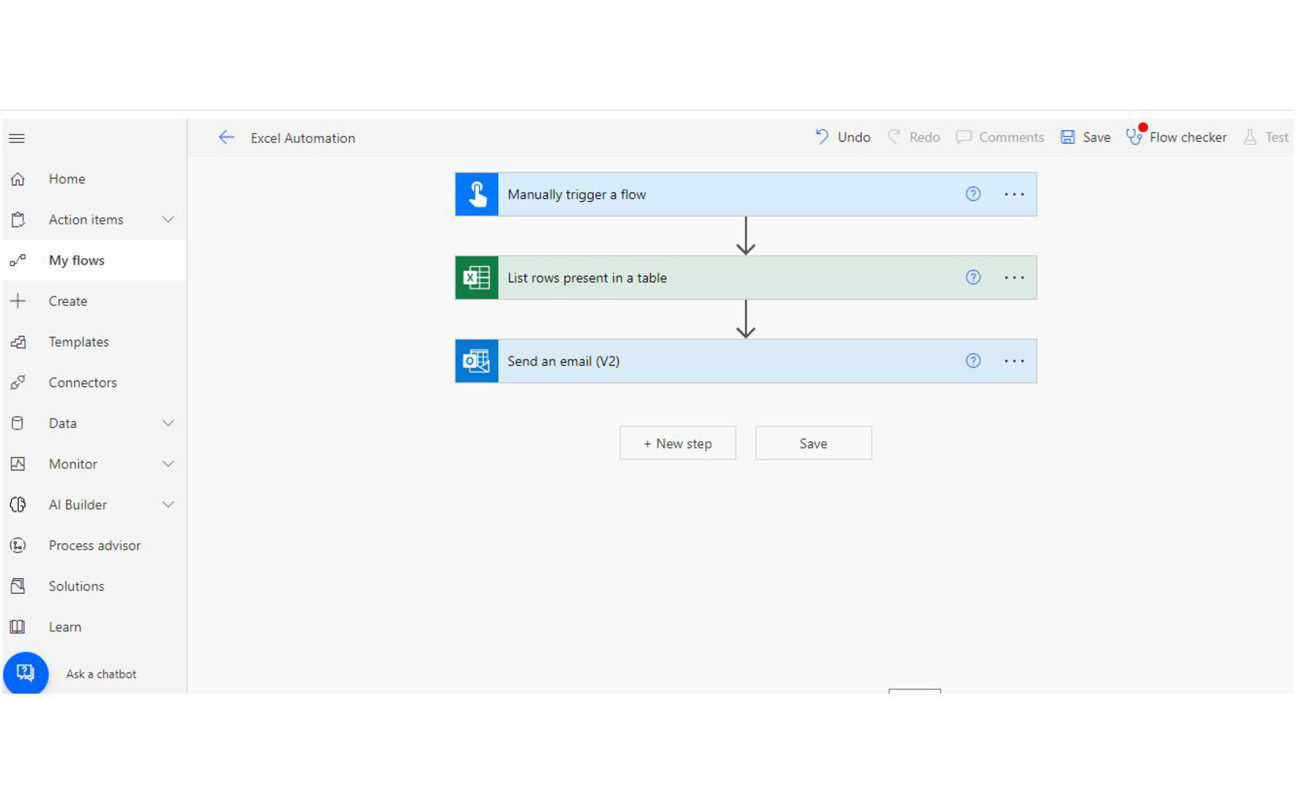Open the Ask a chatbot bubble
The height and width of the screenshot is (800, 1300).
tap(26, 673)
